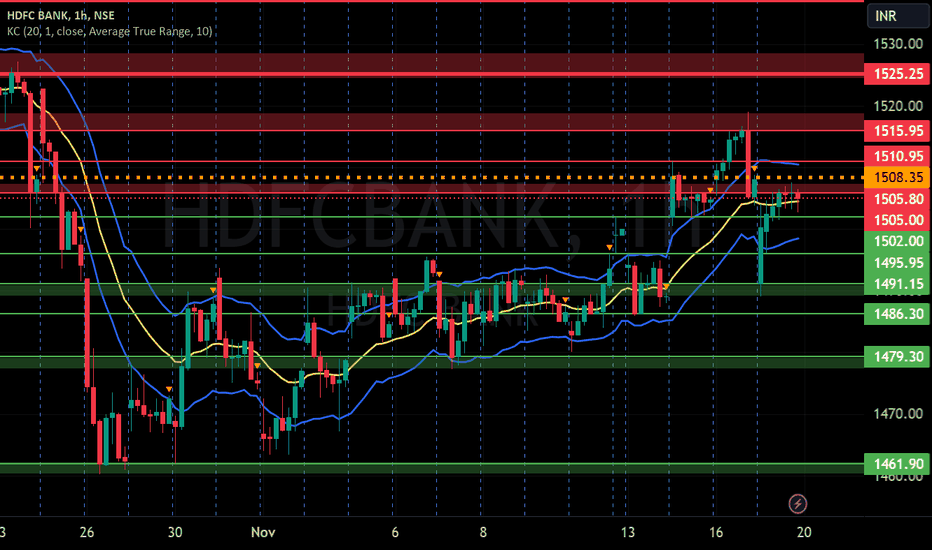This screenshot has height=550, width=932.
Task: Select the 1486.30 green price label
Action: (x=897, y=314)
